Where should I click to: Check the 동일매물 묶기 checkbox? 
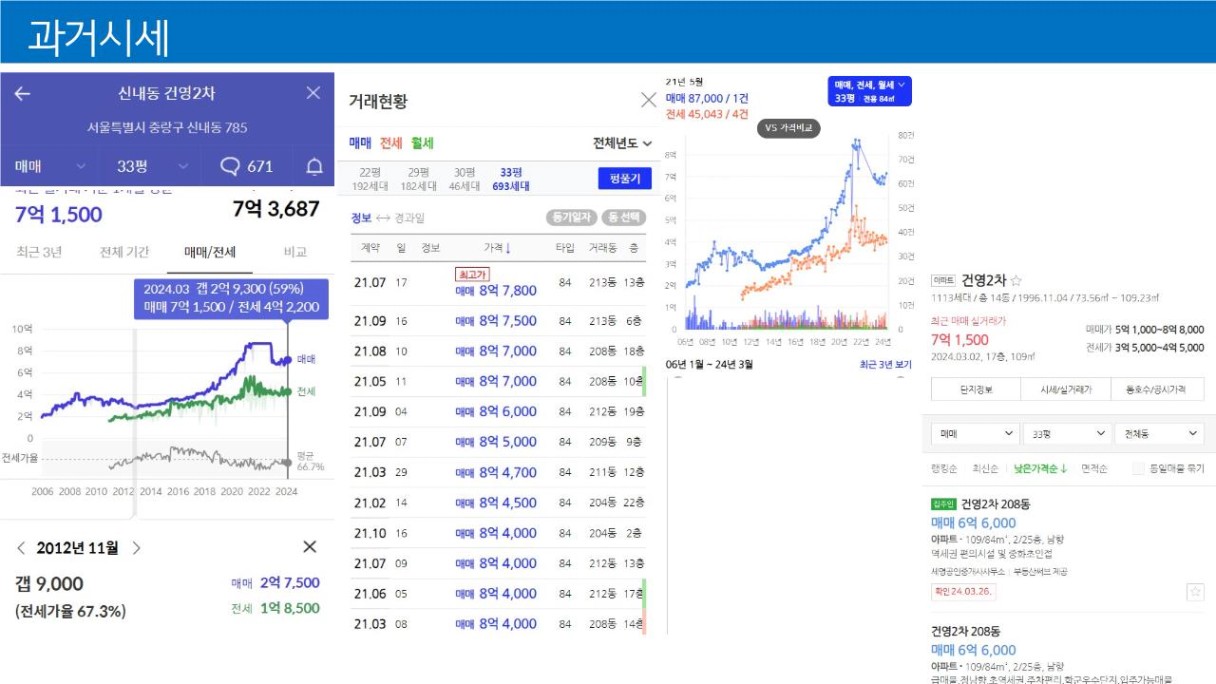tap(1139, 468)
